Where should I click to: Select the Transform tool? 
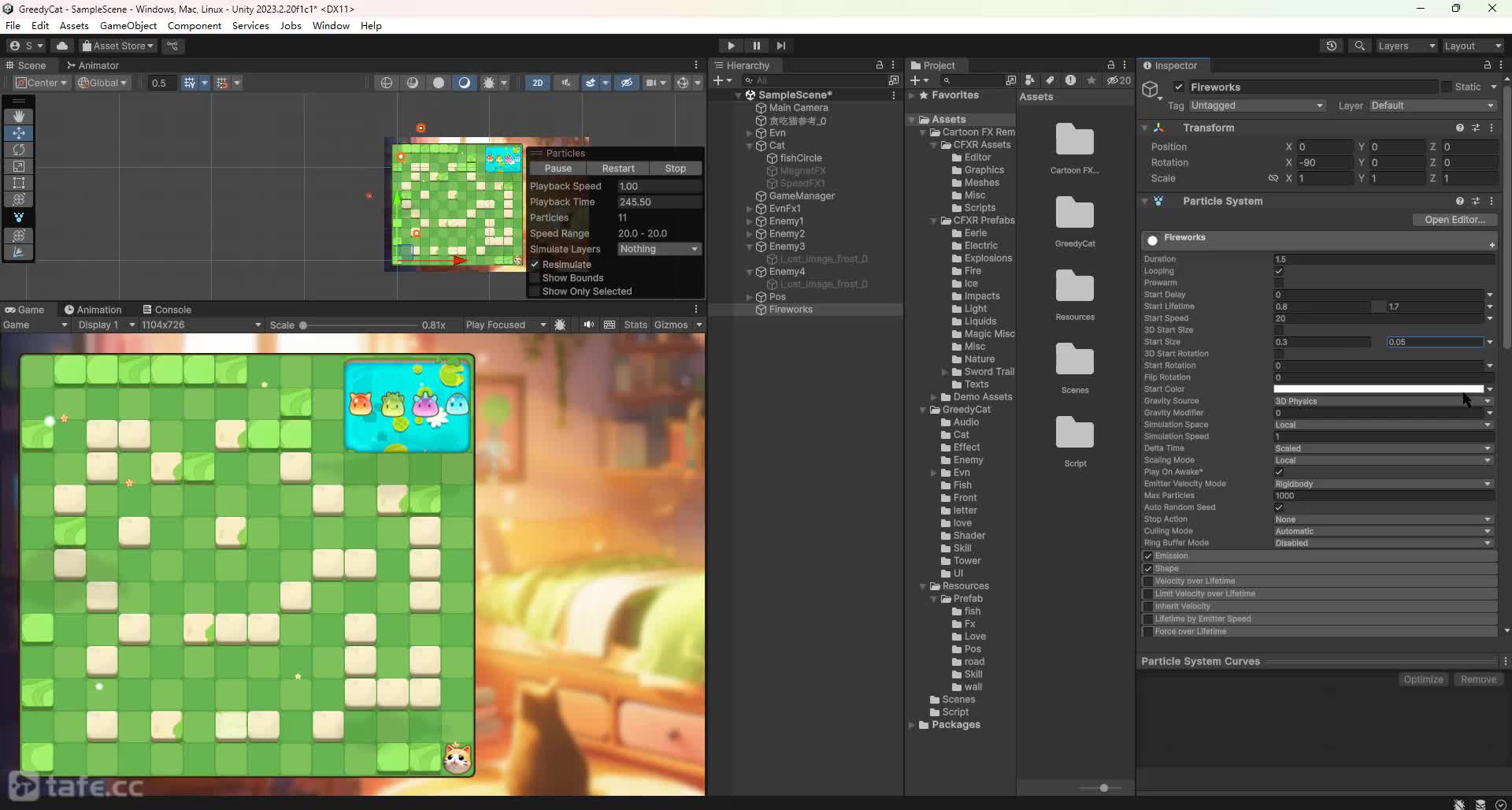click(x=19, y=199)
